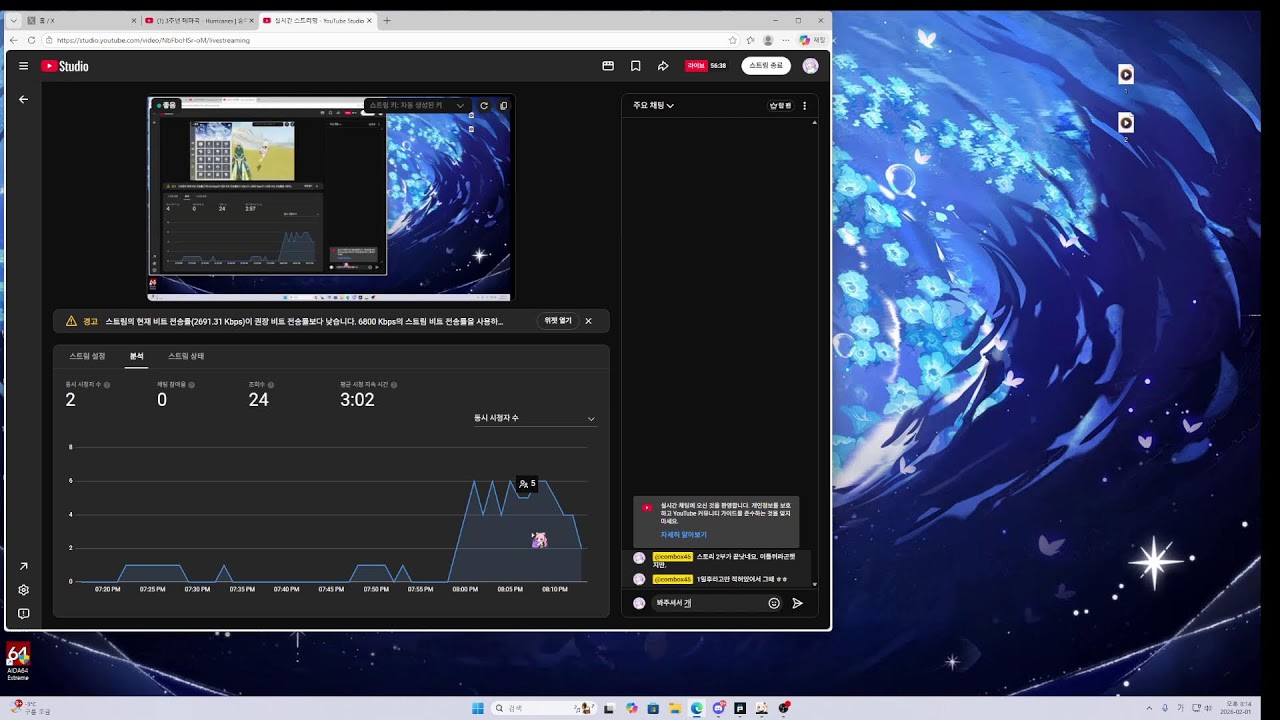1280x720 pixels.
Task: Reset the stream key with the refresh icon
Action: pyautogui.click(x=484, y=105)
